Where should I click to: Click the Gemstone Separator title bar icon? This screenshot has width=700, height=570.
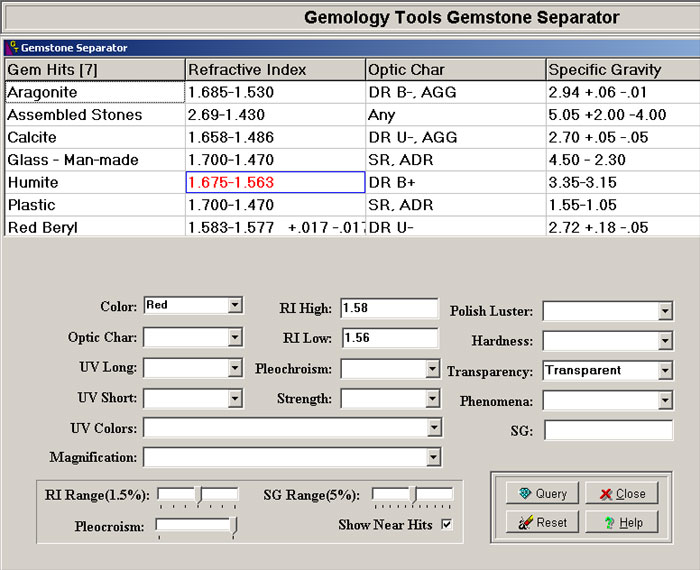pyautogui.click(x=13, y=47)
